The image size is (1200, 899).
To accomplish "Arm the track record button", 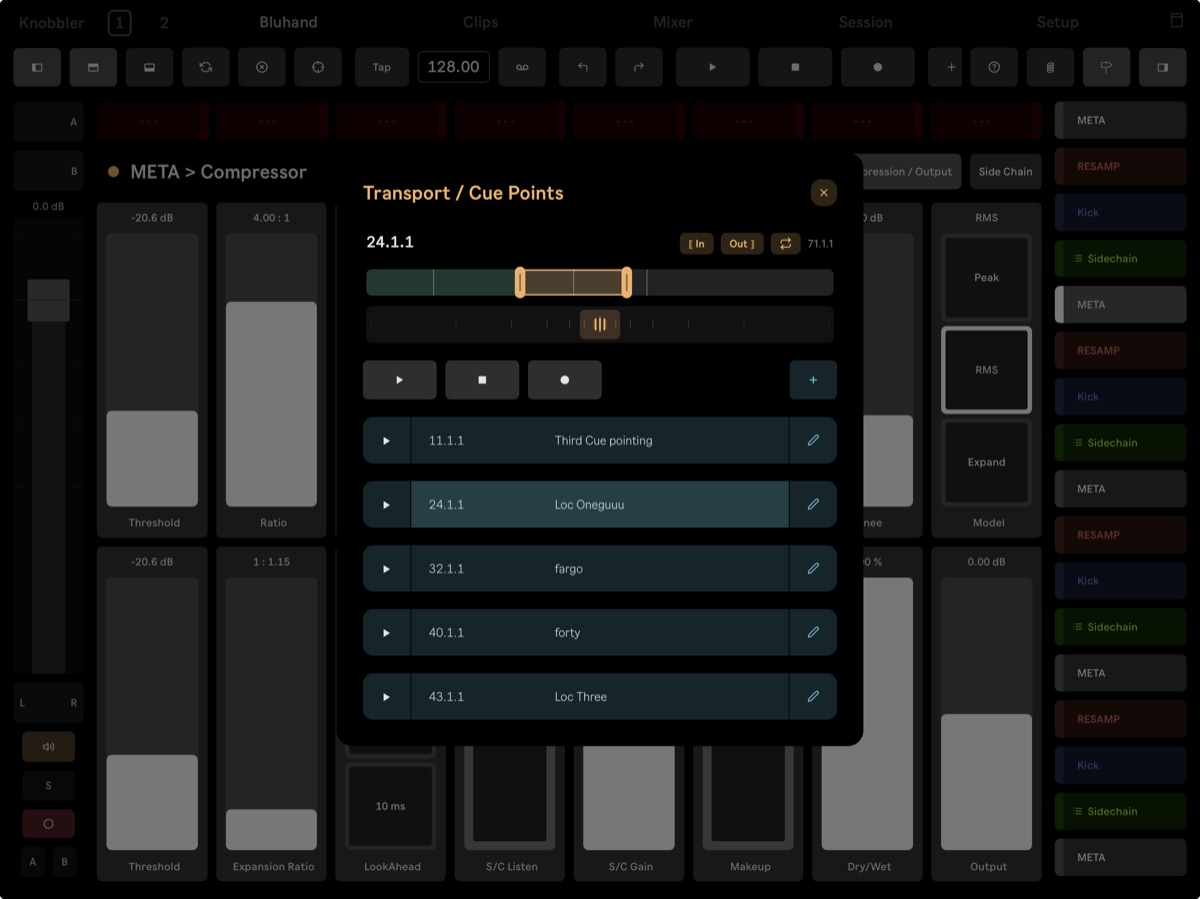I will [48, 824].
